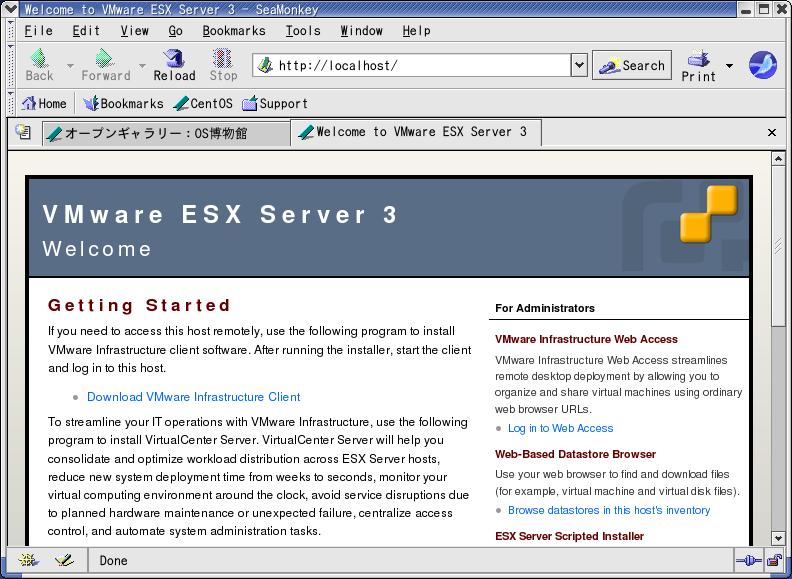The image size is (792, 579).
Task: Collapse the personal toolbar grippy
Action: tap(11, 103)
